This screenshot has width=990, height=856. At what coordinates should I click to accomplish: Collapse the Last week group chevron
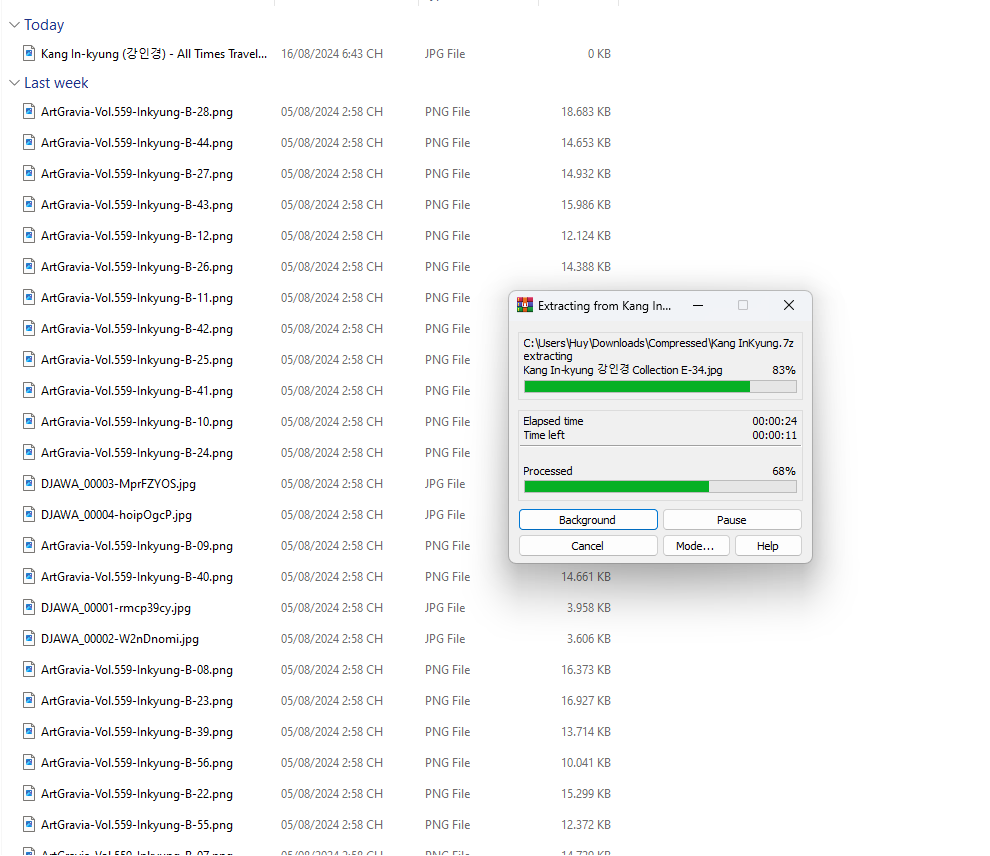tap(14, 83)
